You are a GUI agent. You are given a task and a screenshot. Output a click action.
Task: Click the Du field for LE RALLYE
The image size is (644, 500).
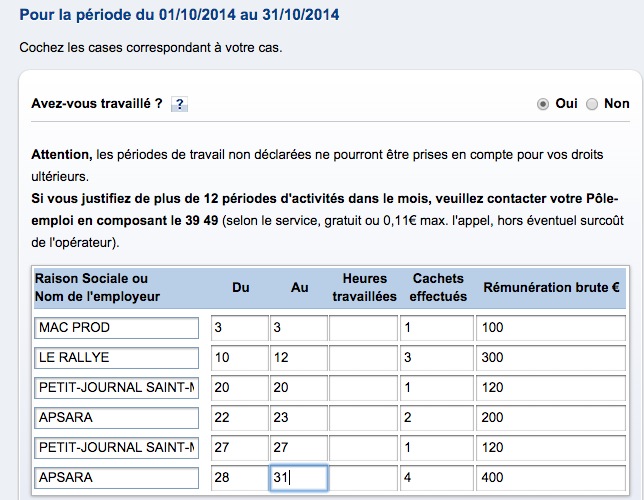pos(239,357)
